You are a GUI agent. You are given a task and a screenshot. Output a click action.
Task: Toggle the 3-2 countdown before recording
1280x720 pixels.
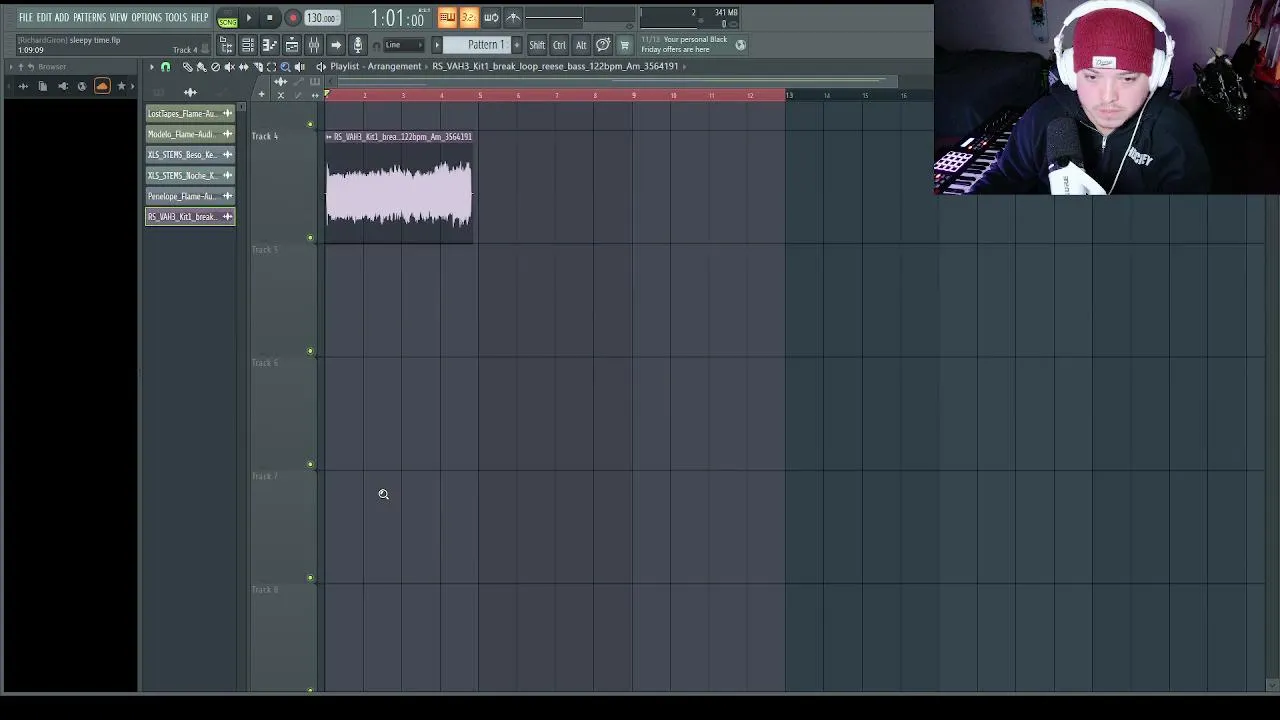469,17
